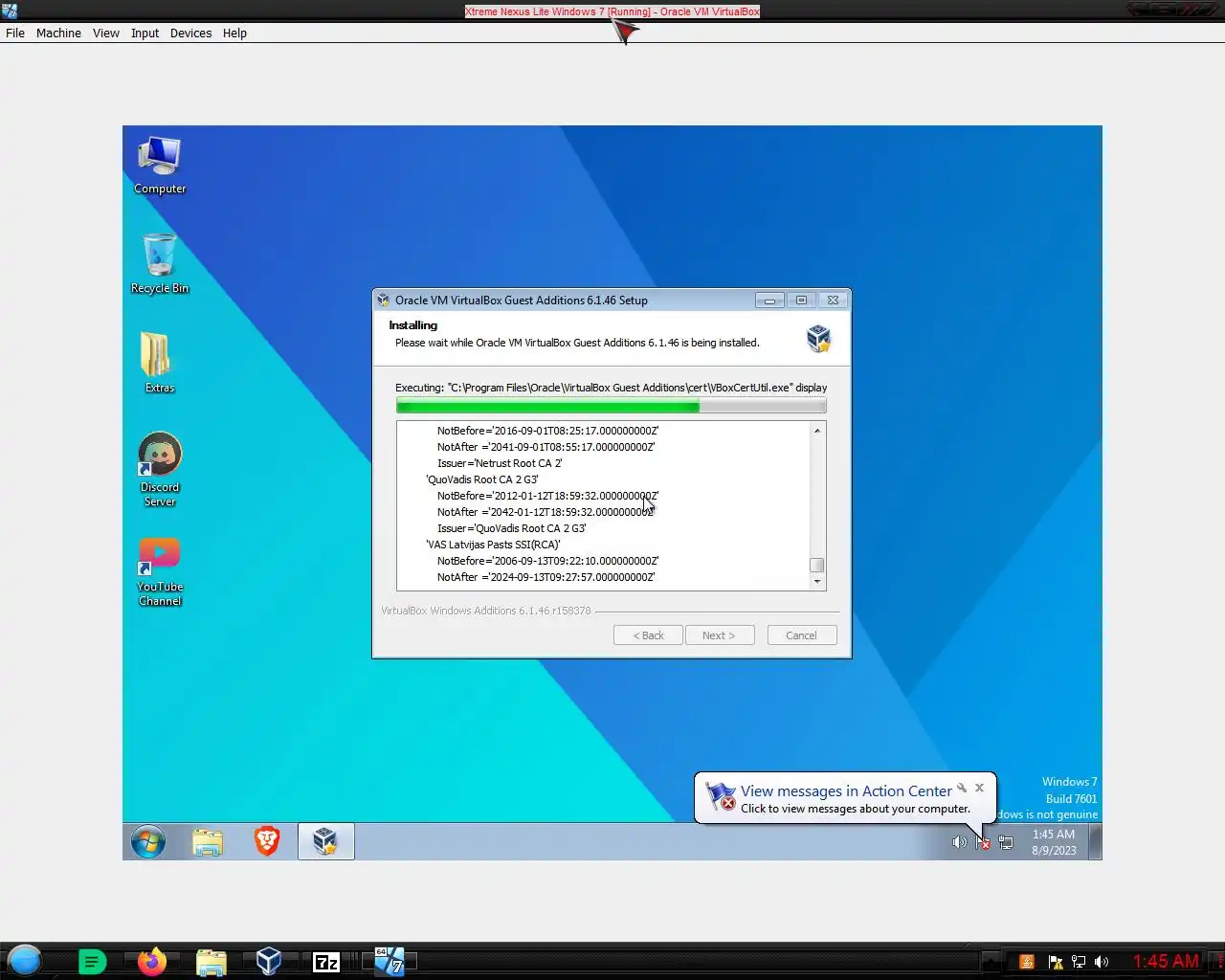
Task: Click the orange Java tray icon
Action: (x=1027, y=962)
